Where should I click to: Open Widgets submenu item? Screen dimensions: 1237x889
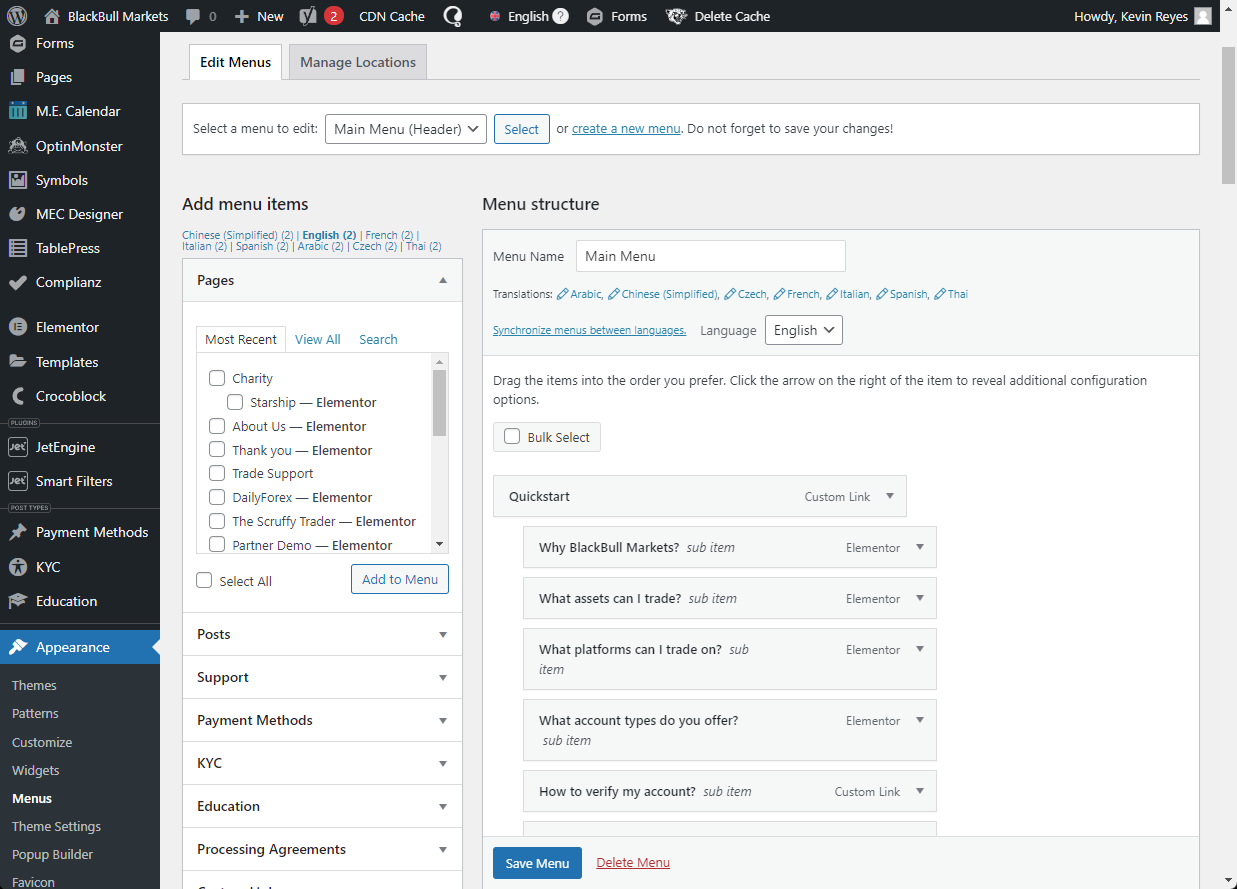tap(36, 770)
